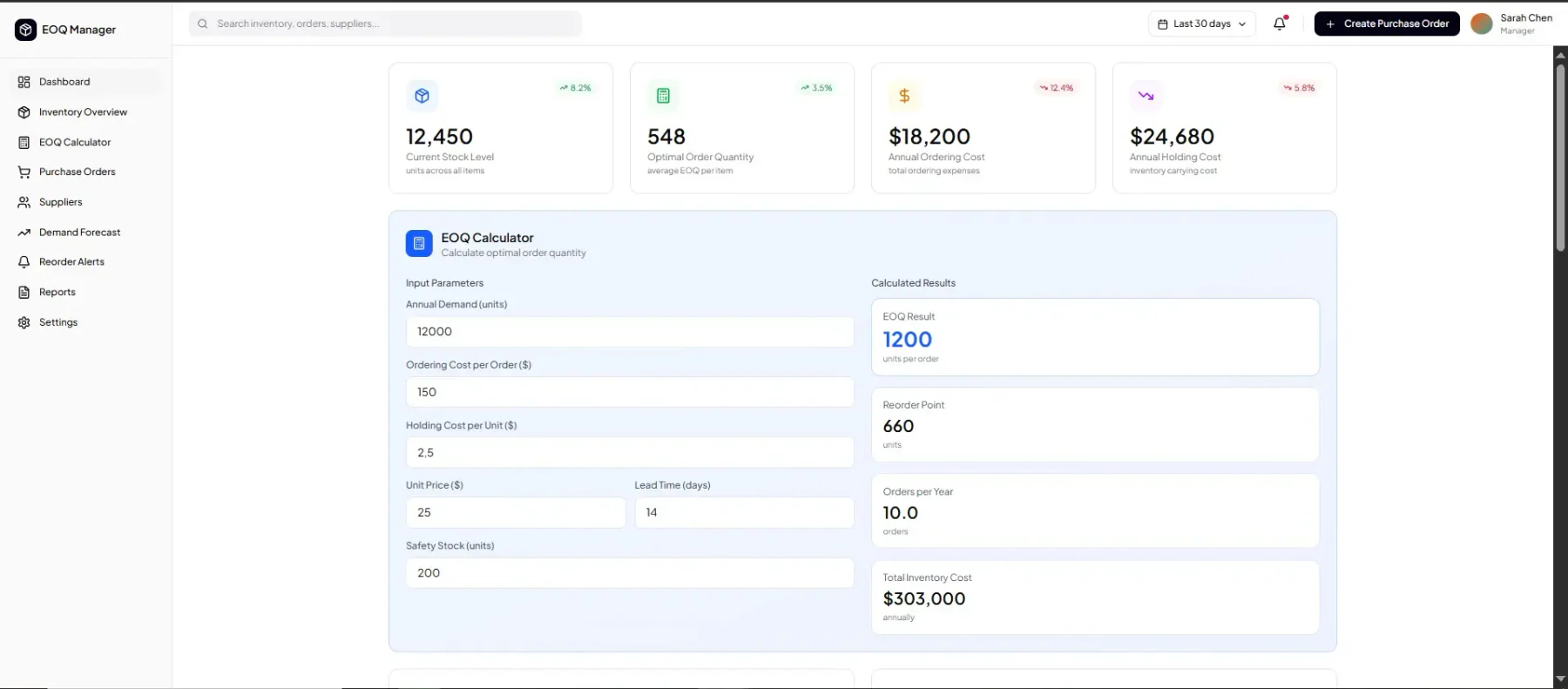Click the Suppliers people icon
Image resolution: width=1568 pixels, height=689 pixels.
click(24, 202)
